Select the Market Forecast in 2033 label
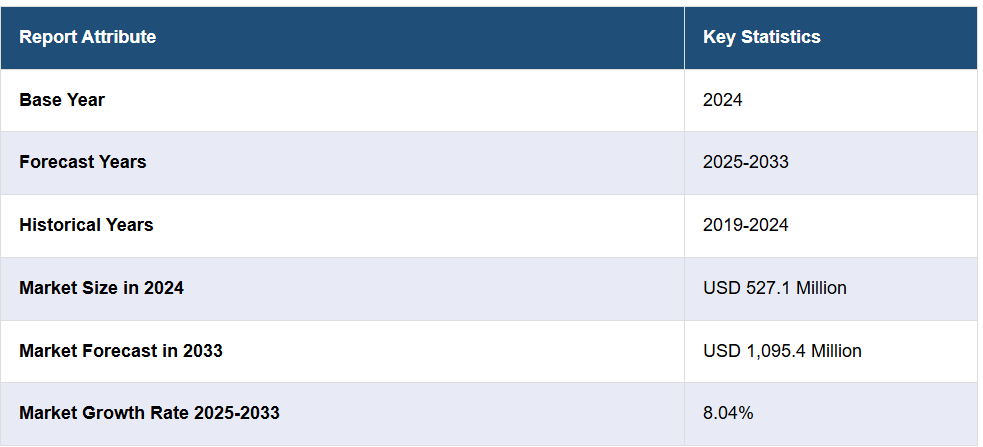The width and height of the screenshot is (983, 447). click(120, 351)
